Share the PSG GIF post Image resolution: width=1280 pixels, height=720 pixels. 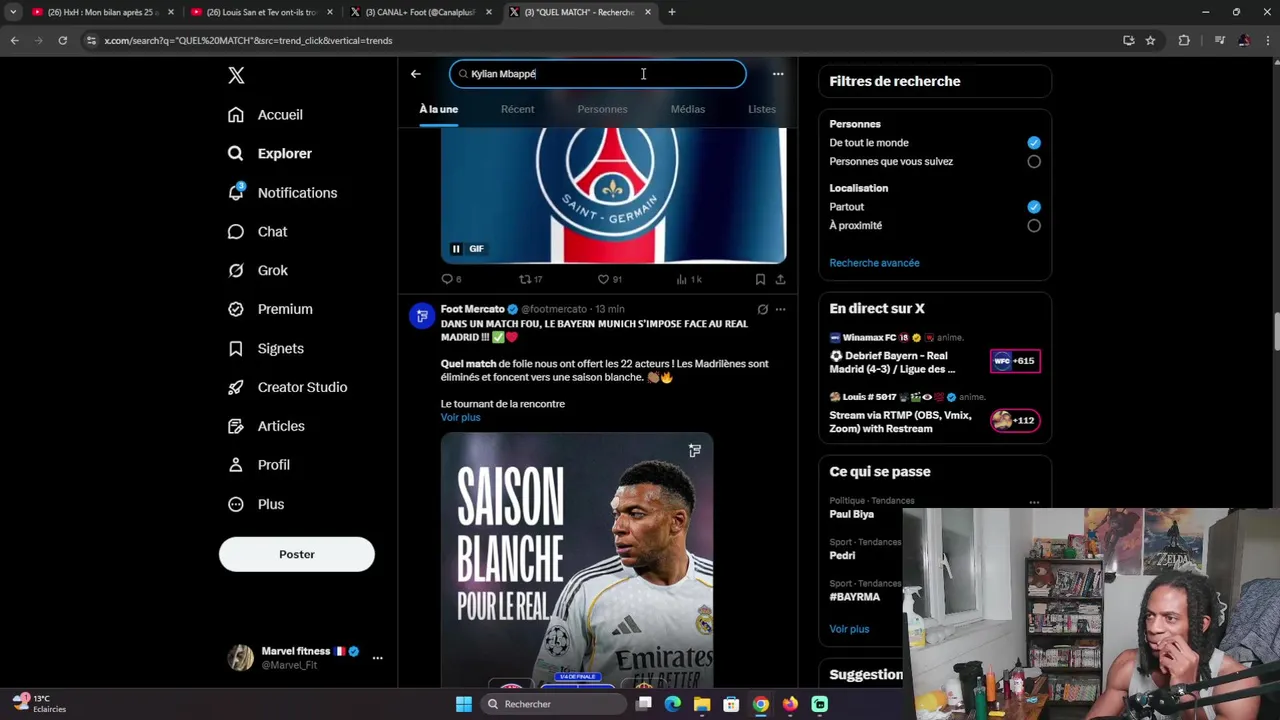(780, 279)
